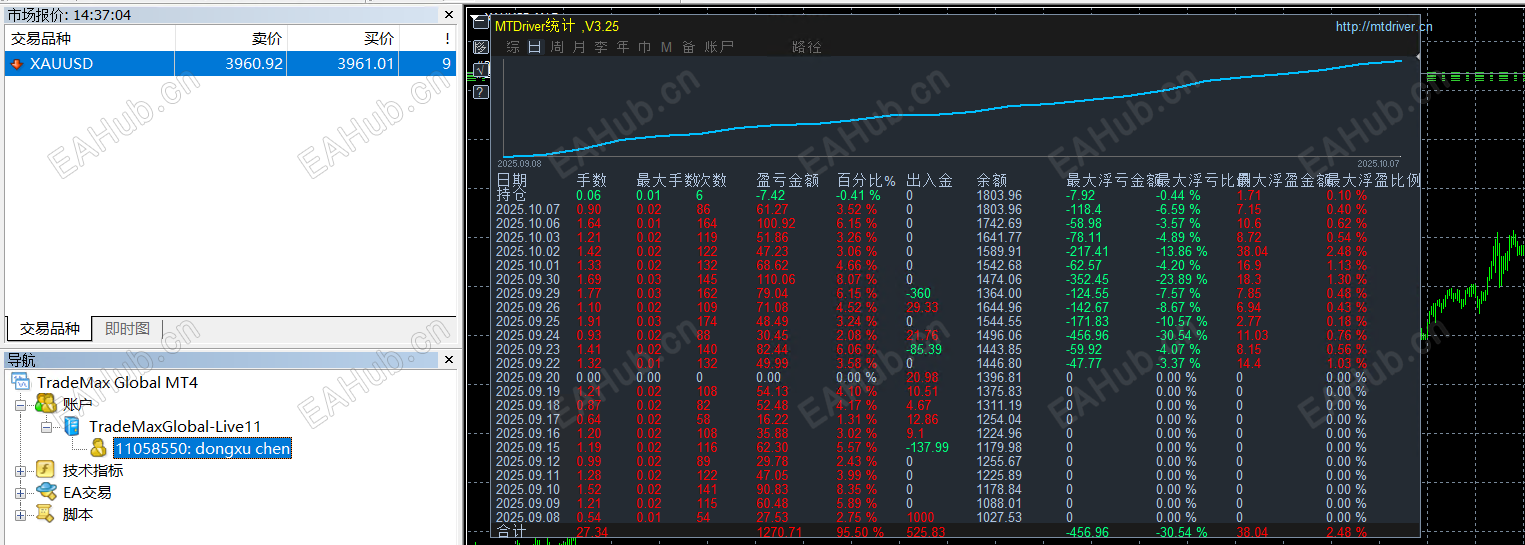Switch to the 交易品种 tab
1525x545 pixels.
tap(50, 328)
